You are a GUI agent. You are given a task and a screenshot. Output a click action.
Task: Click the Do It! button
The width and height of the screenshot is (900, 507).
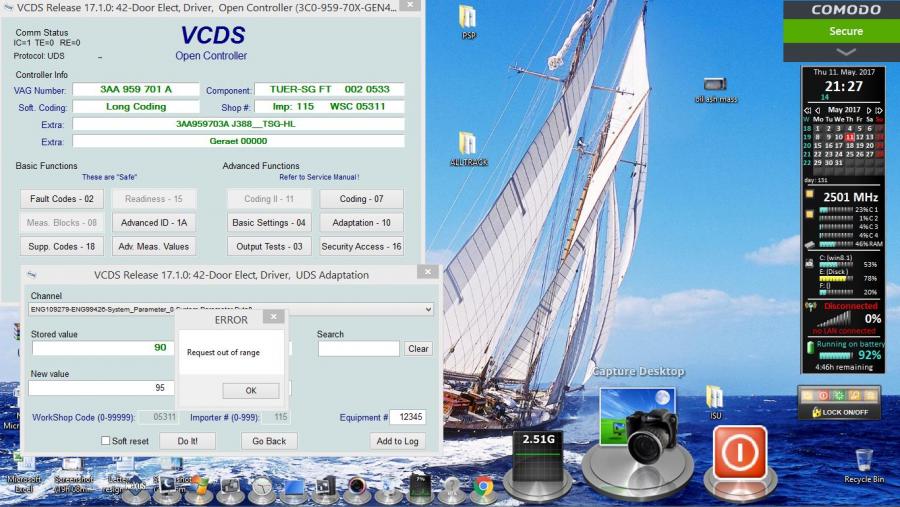[x=188, y=441]
